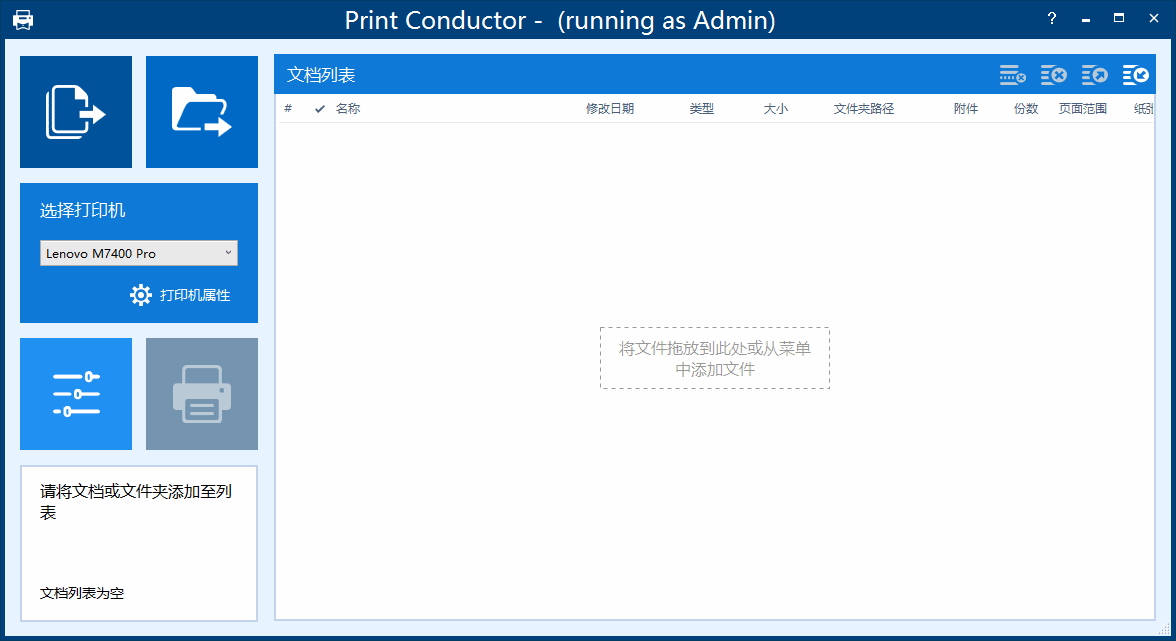Open help via the question mark

1052,19
